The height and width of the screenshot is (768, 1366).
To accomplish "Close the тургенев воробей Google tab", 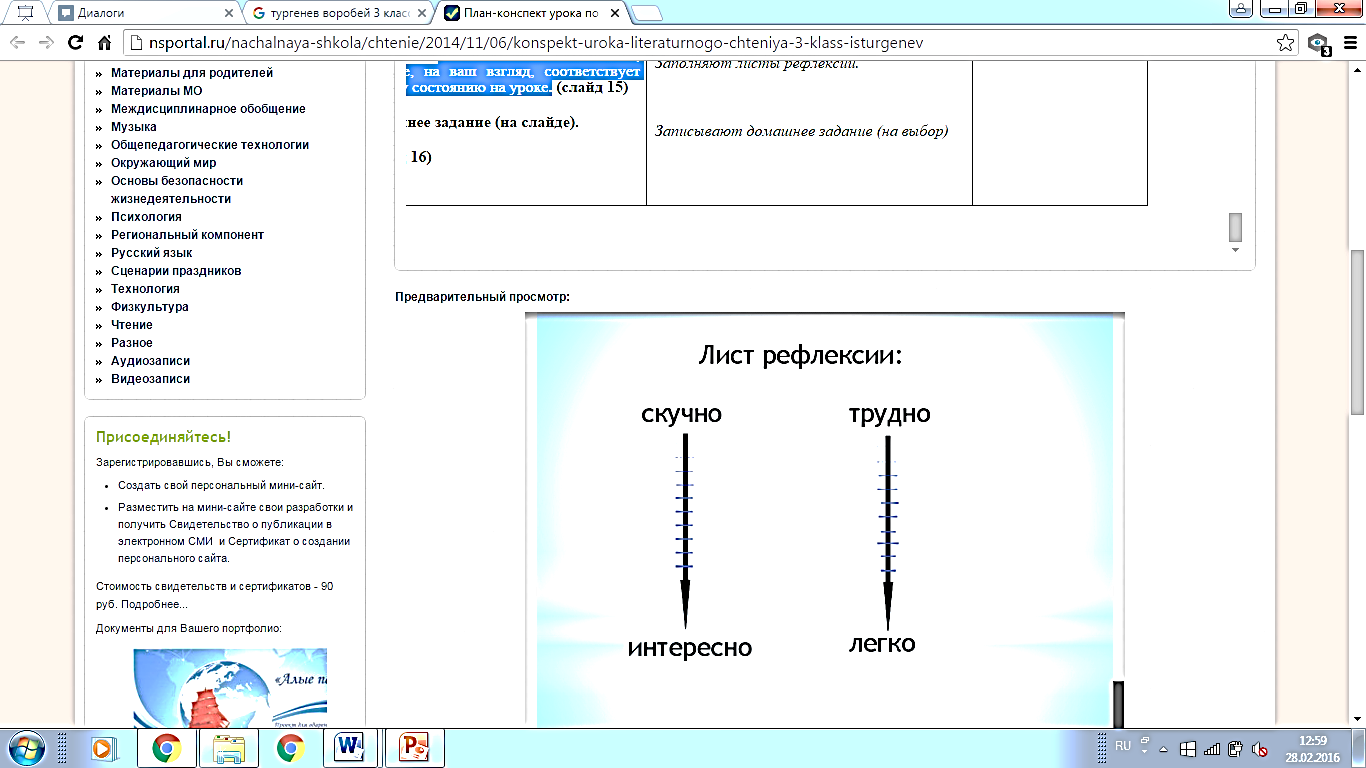I will 424,13.
